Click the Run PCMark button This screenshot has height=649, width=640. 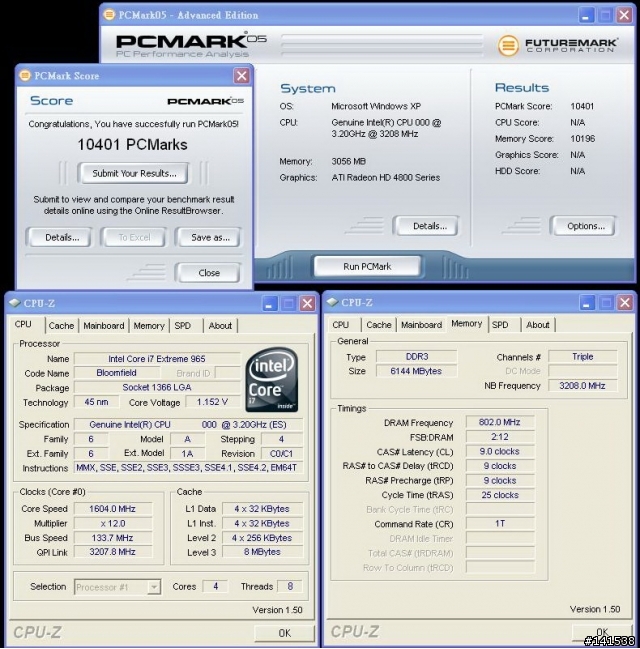pyautogui.click(x=367, y=267)
